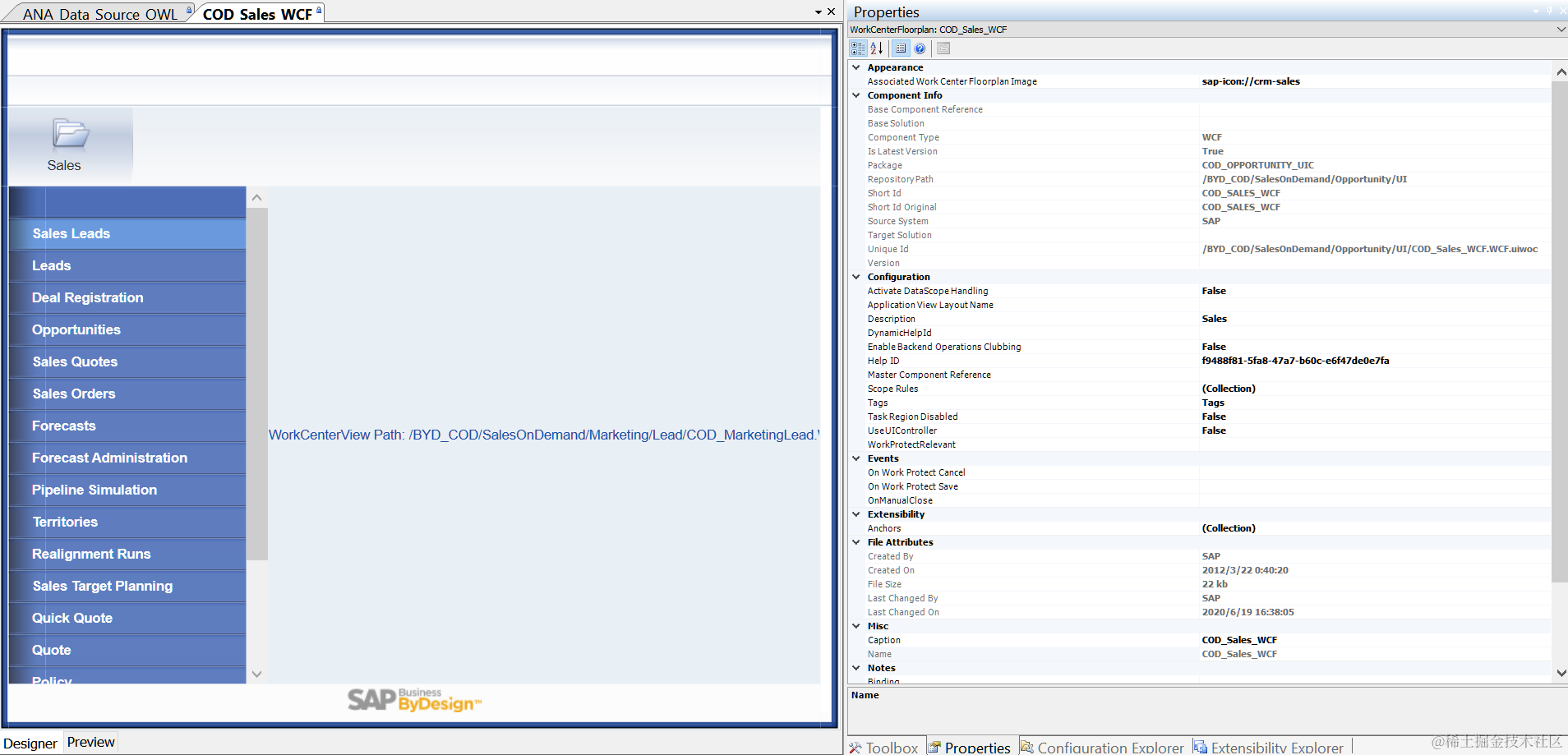Select the Properties bottom tab

pos(970,747)
